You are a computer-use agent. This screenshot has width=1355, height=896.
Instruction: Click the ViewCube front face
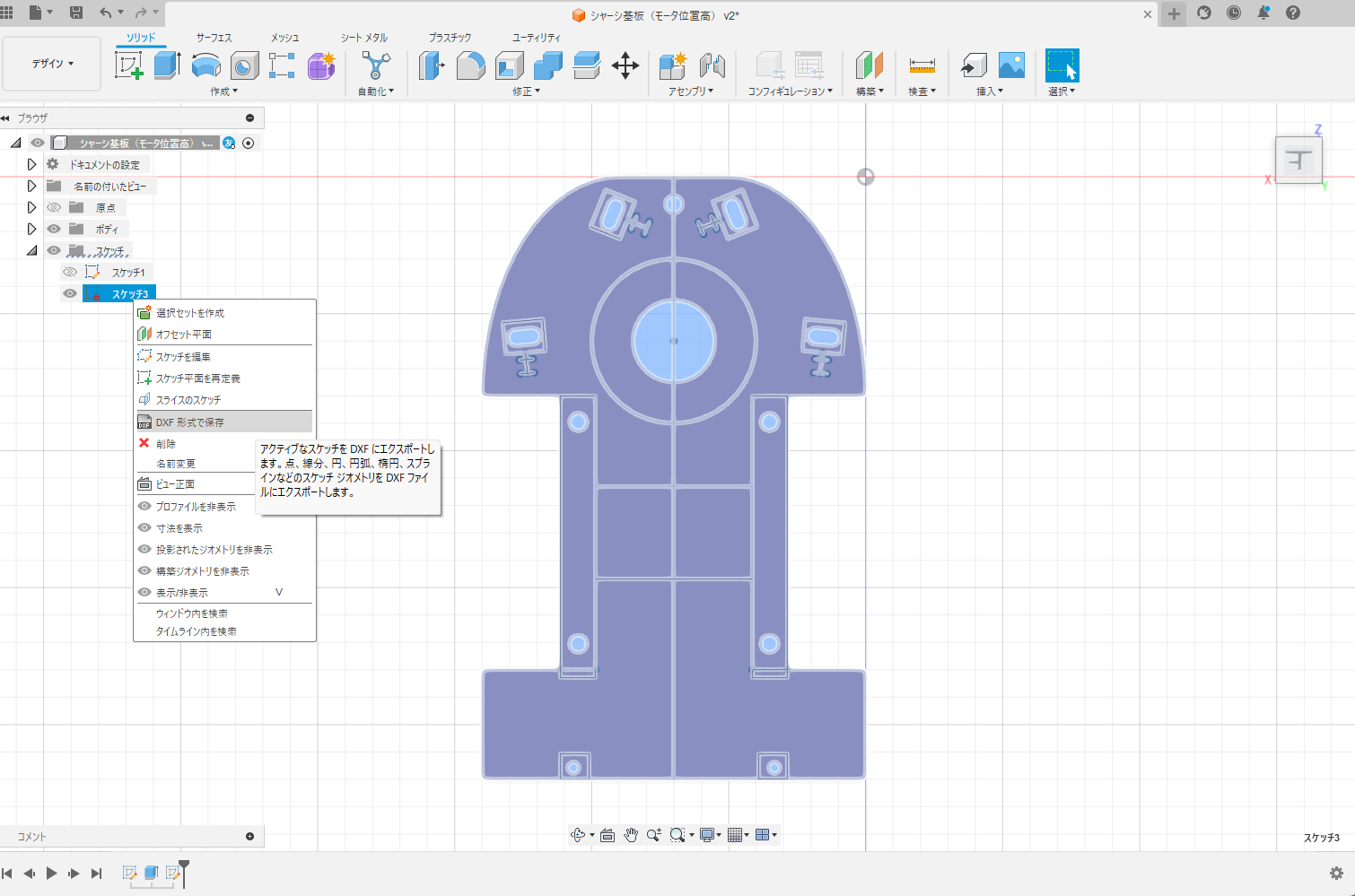pyautogui.click(x=1298, y=161)
